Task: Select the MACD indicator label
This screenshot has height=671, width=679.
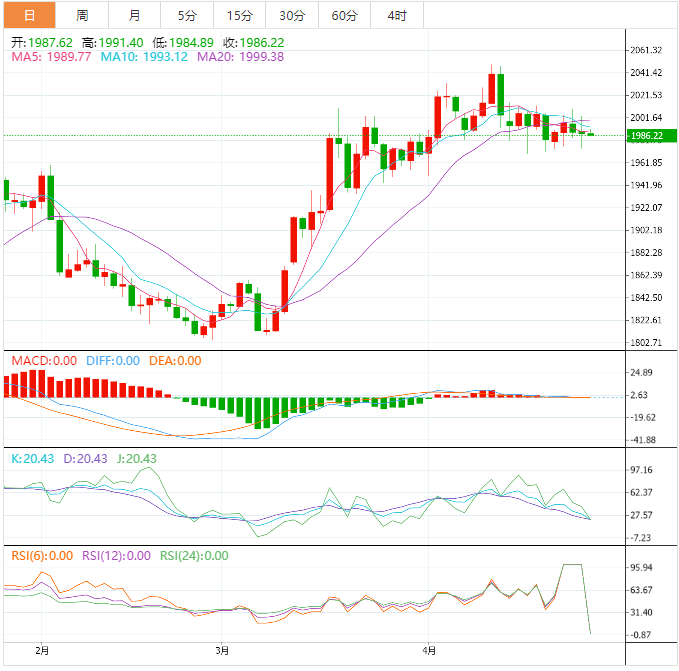Action: [42, 360]
